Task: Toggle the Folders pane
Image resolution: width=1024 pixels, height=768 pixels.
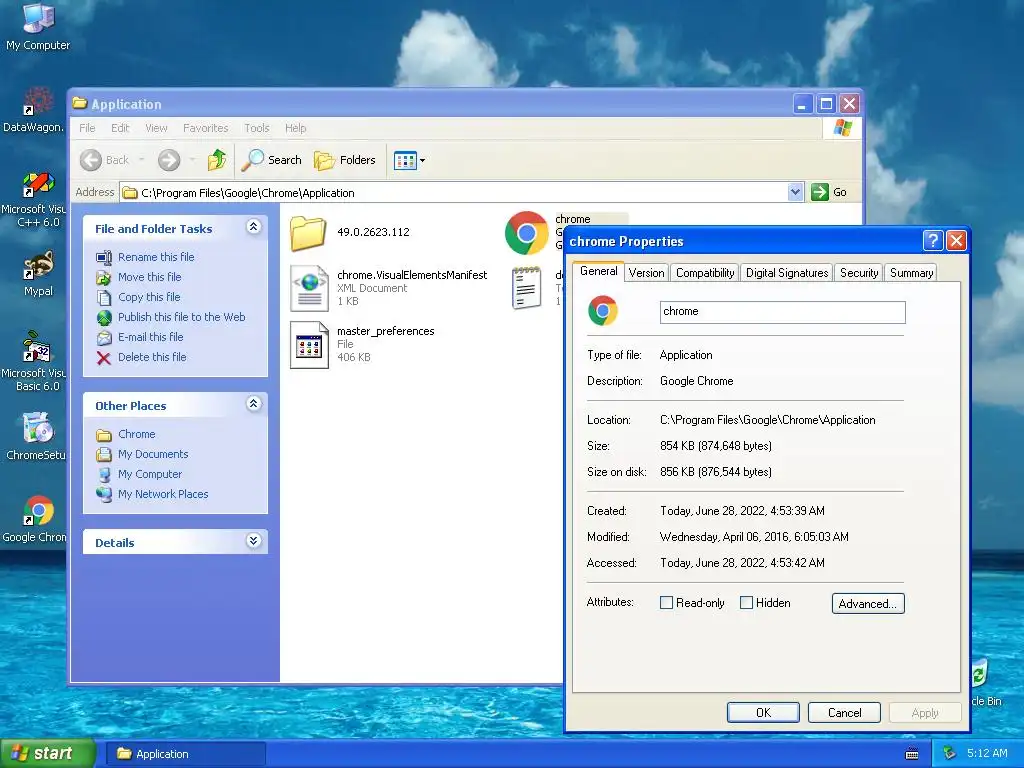Action: click(345, 160)
